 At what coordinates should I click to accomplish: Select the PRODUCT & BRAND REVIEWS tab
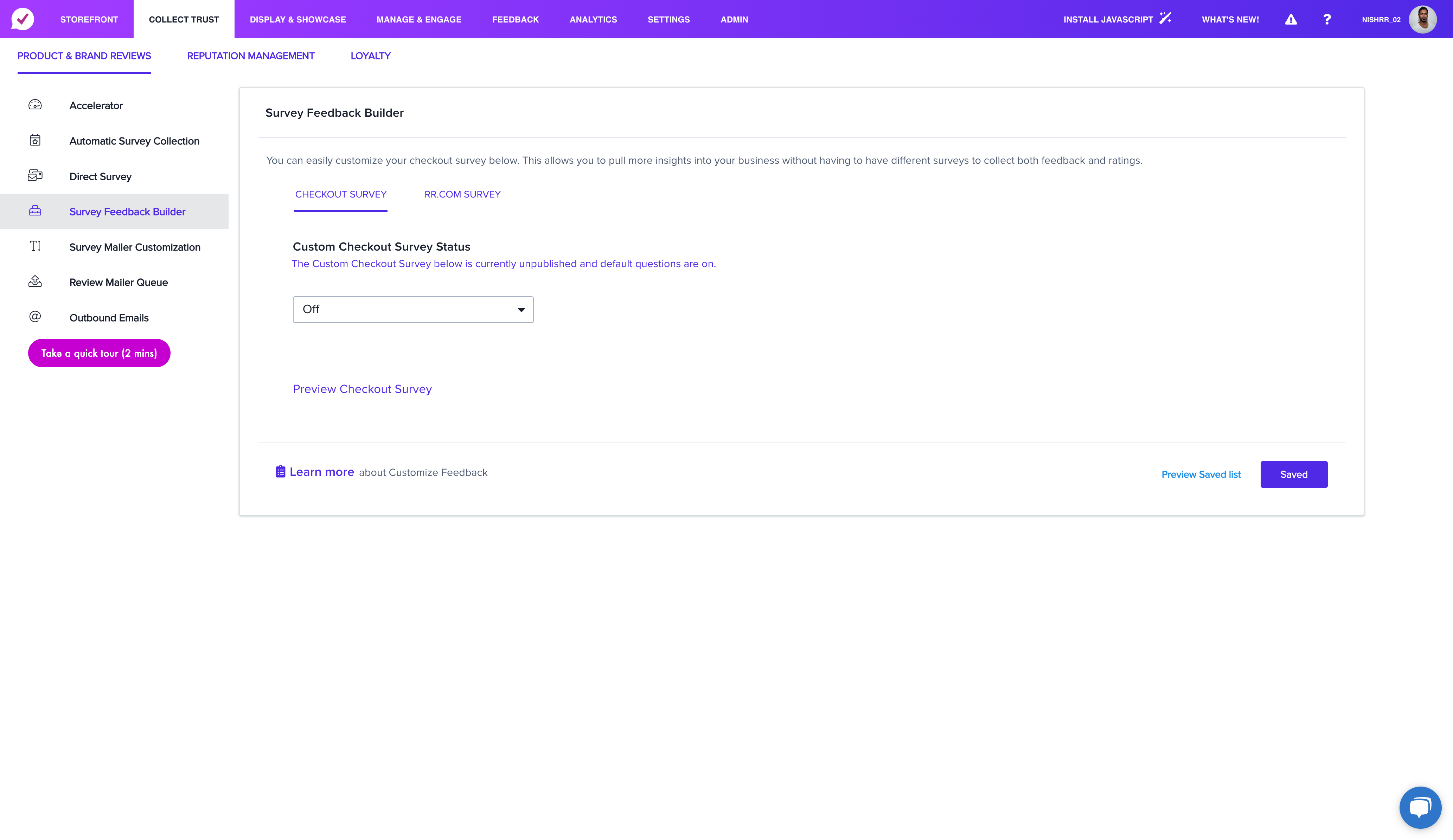84,56
